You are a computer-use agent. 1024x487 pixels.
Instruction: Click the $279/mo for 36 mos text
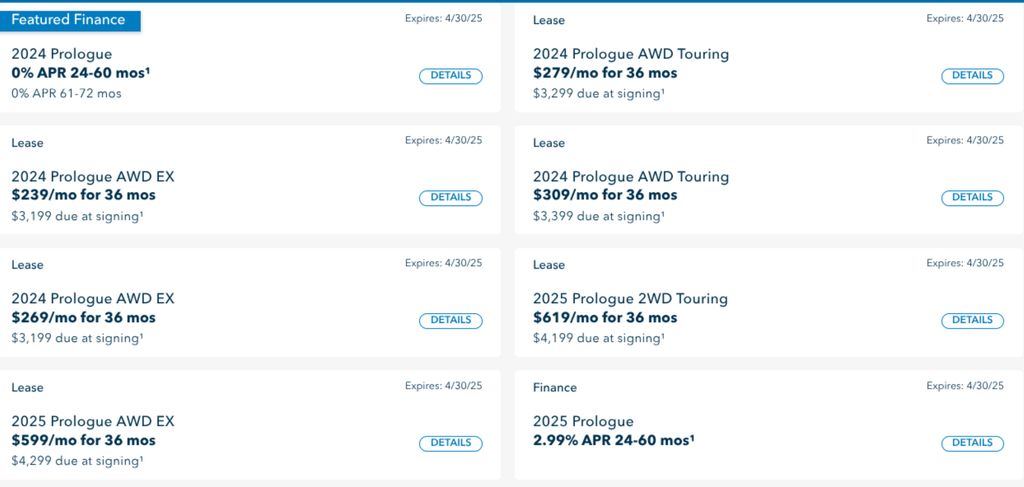pos(605,73)
